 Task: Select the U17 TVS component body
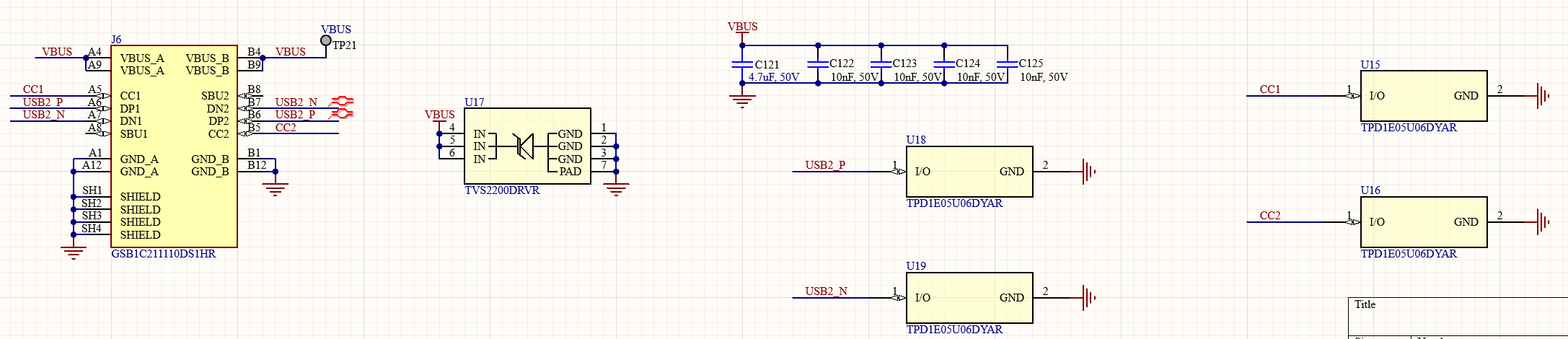(x=527, y=146)
